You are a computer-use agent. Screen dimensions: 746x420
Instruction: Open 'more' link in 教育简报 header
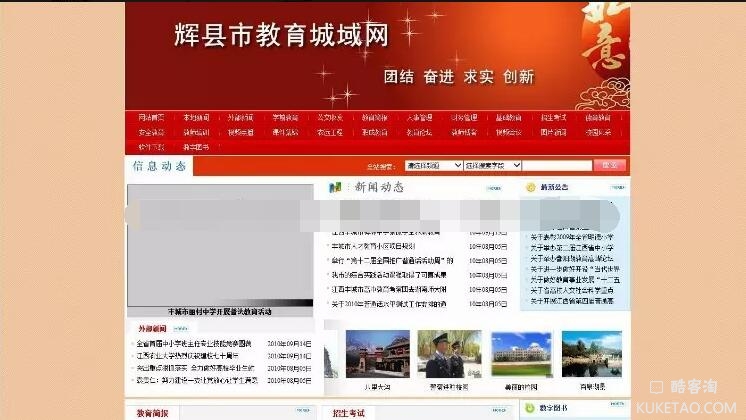pos(301,411)
